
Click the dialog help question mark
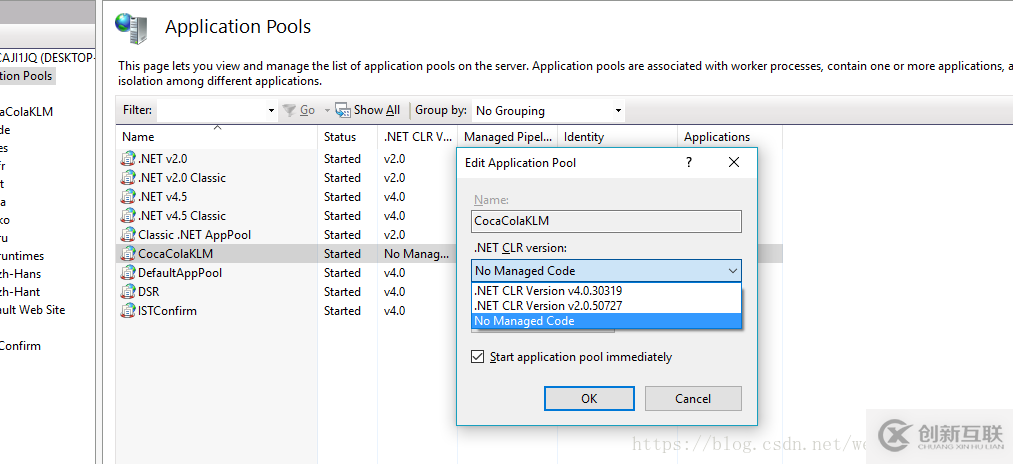pos(690,162)
